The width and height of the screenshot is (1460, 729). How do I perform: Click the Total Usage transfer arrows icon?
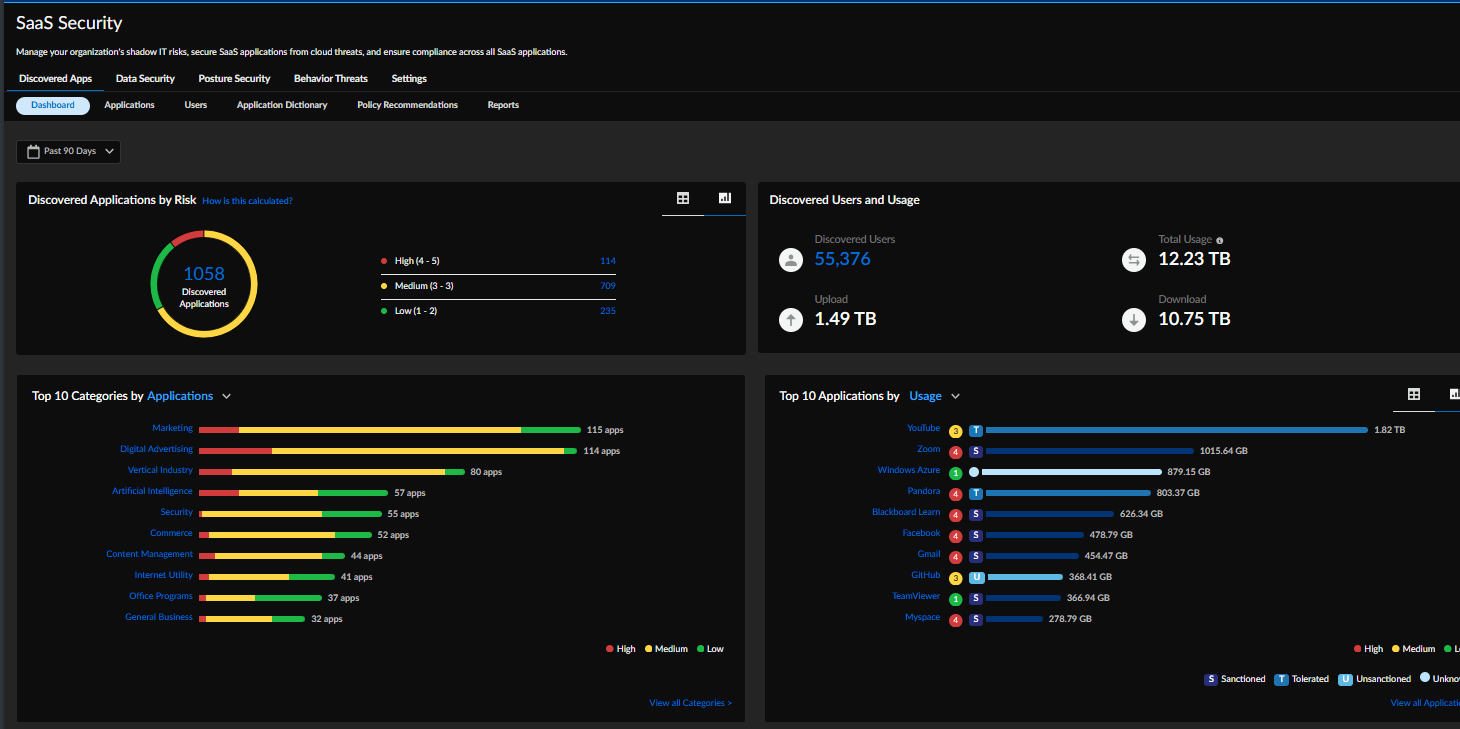(x=1134, y=260)
